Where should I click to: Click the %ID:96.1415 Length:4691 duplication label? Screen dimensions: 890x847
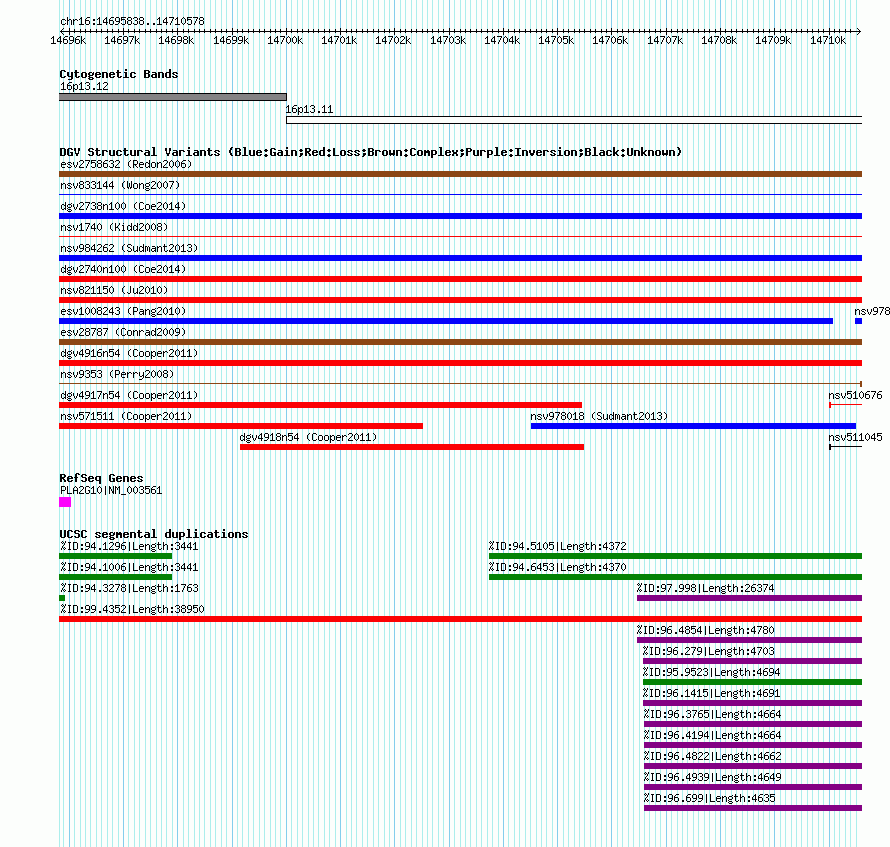point(712,693)
